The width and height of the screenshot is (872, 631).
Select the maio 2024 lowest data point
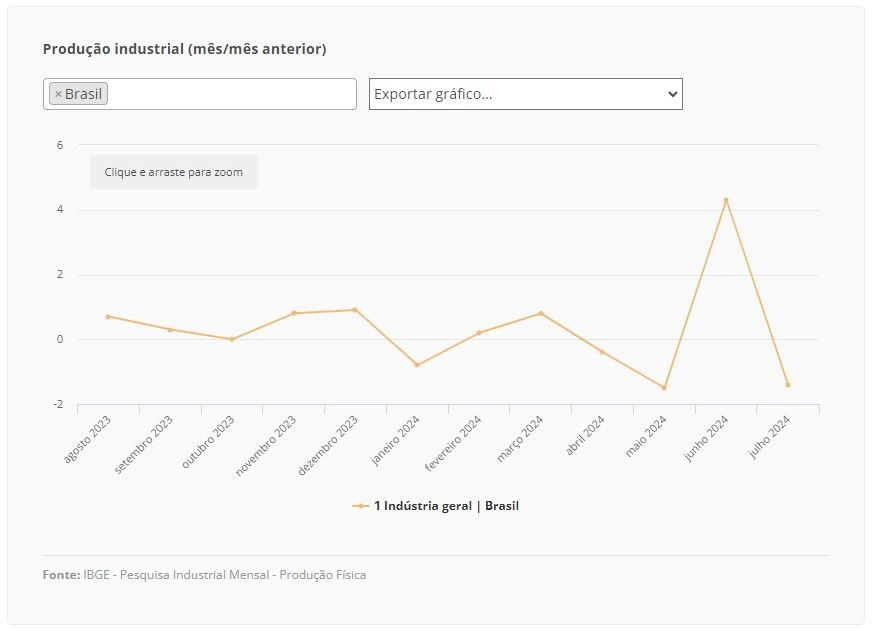click(664, 388)
